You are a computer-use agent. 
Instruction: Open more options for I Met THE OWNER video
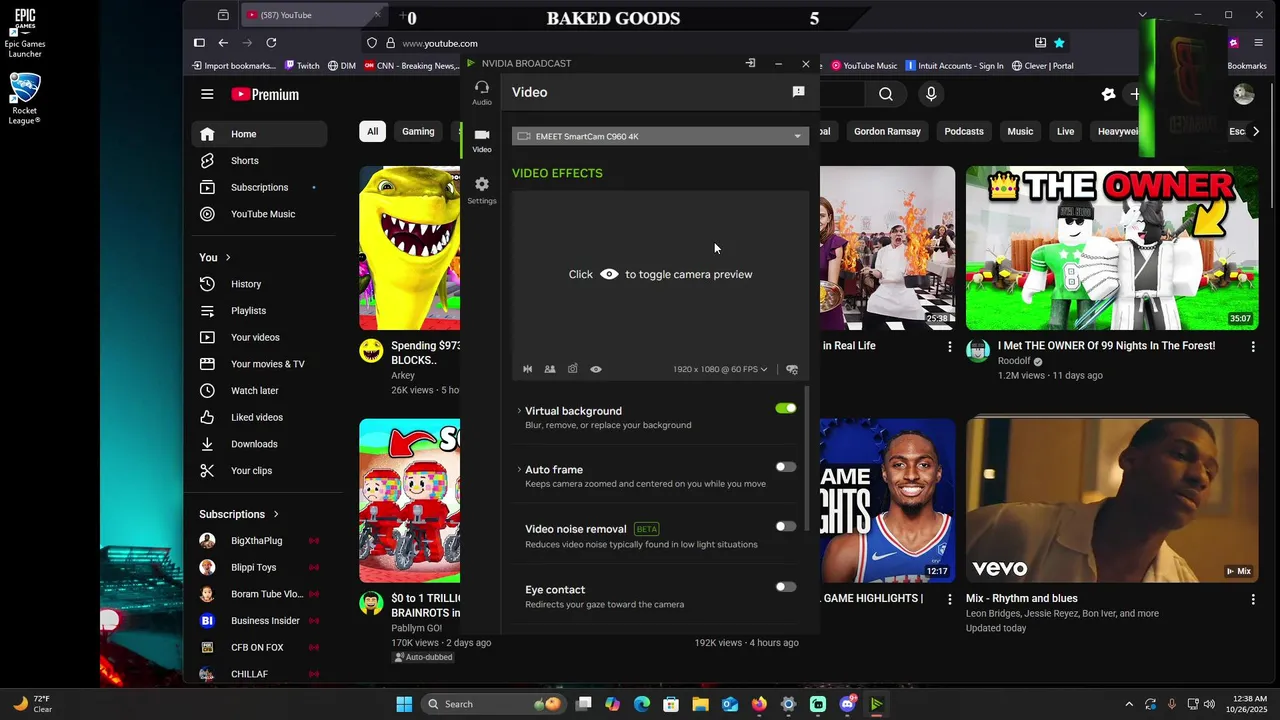pyautogui.click(x=1253, y=346)
